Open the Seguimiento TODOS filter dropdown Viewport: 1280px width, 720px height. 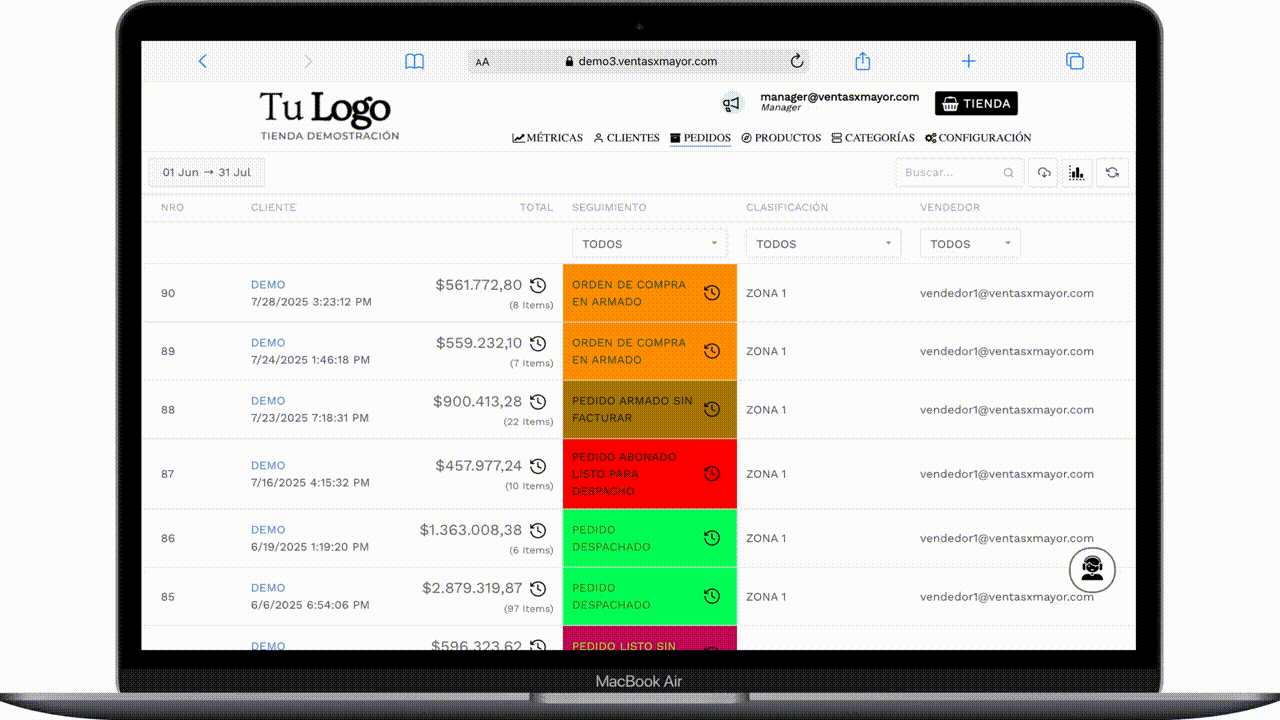[649, 243]
